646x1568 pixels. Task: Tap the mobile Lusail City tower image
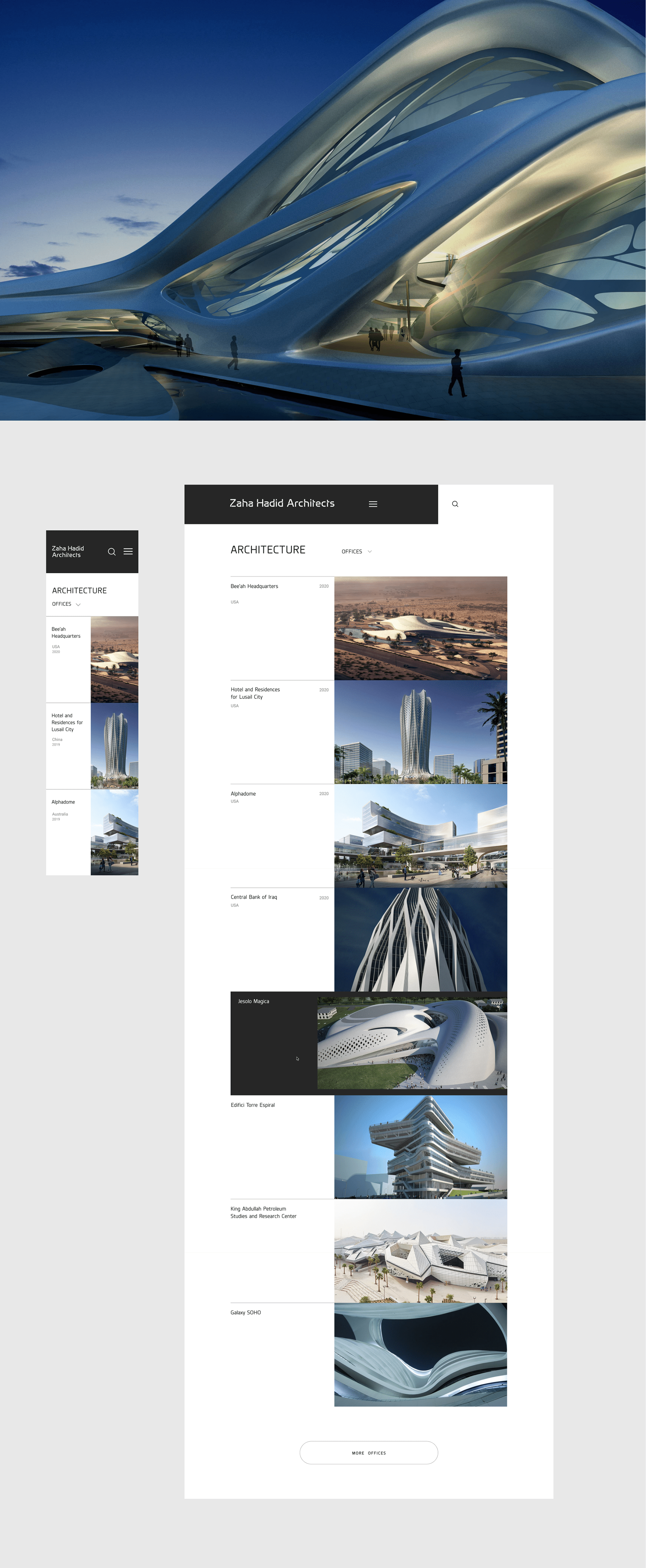pyautogui.click(x=114, y=746)
